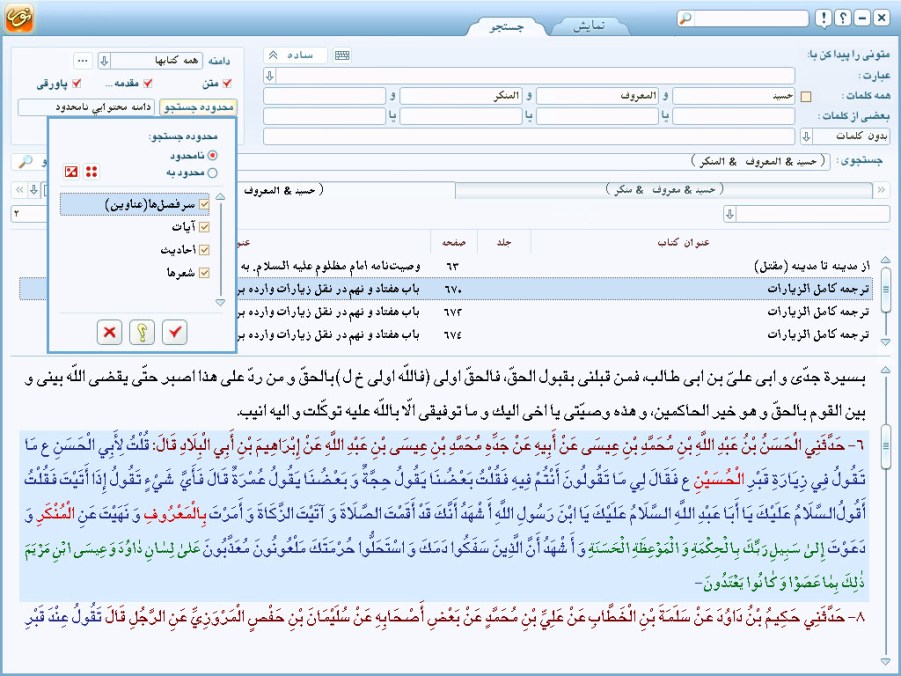
Task: Uncheck the احادیث checkbox
Action: (204, 249)
